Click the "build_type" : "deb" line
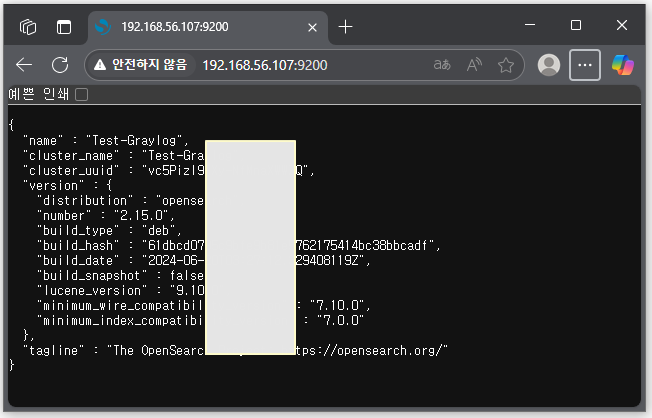 point(109,230)
